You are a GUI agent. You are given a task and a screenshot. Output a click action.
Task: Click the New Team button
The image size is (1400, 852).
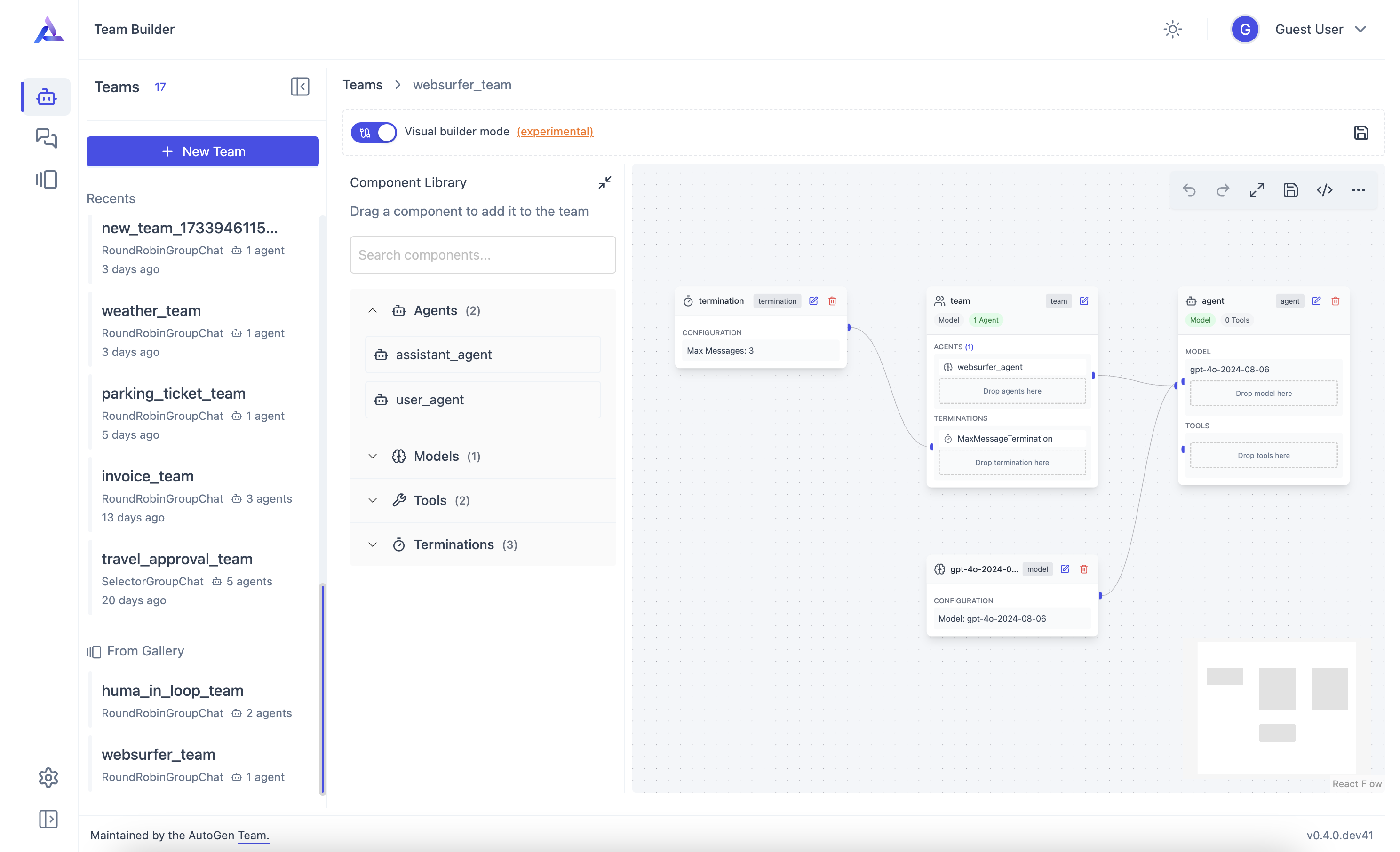tap(203, 152)
